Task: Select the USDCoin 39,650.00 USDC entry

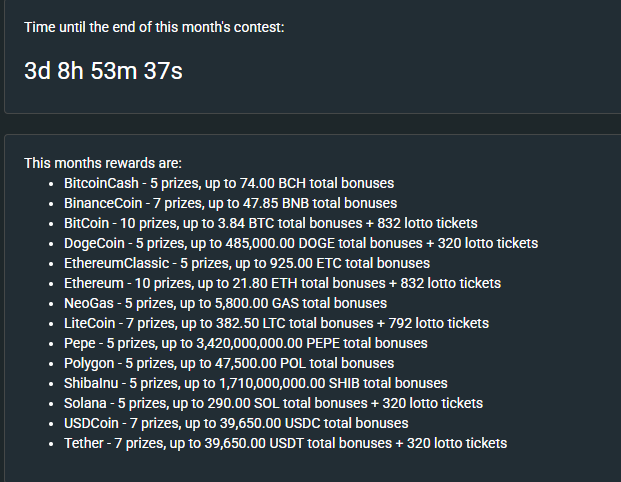Action: [236, 423]
